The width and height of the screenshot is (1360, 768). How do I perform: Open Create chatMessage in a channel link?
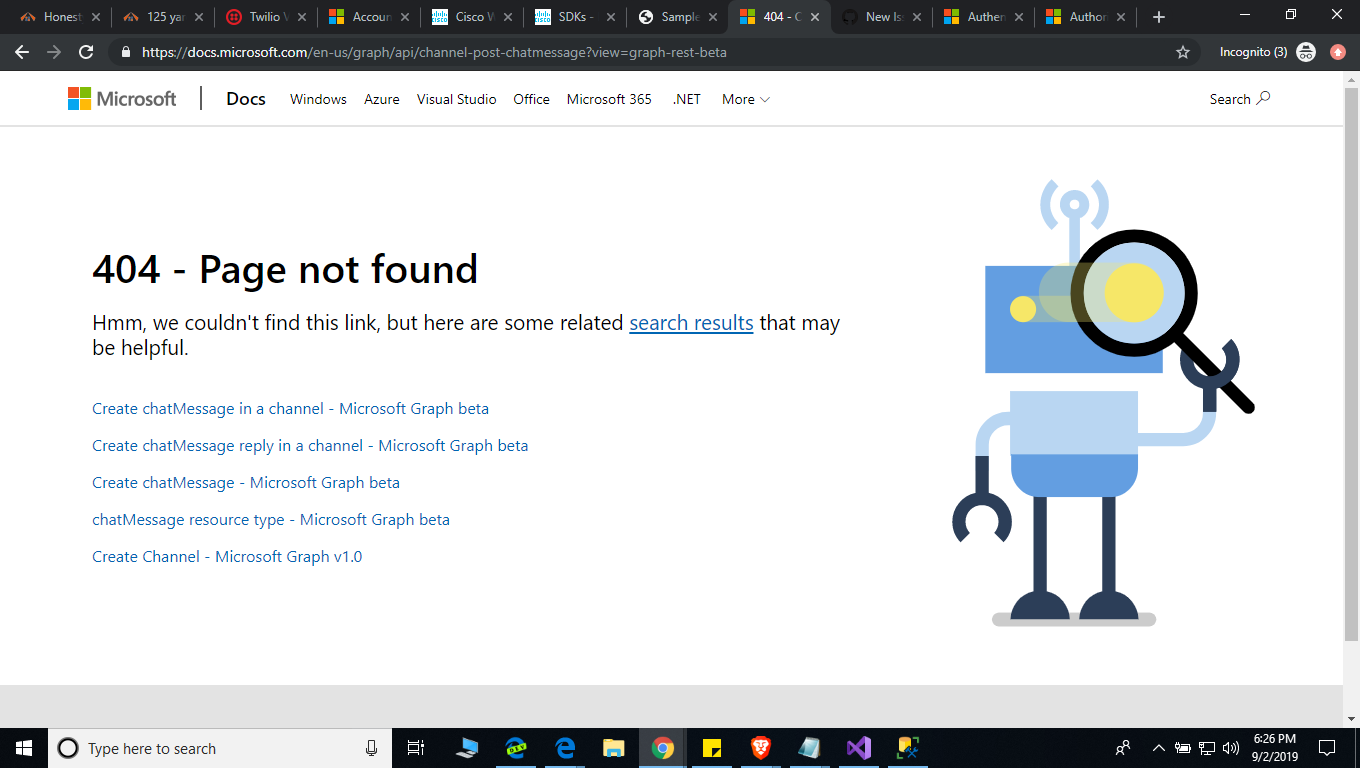pyautogui.click(x=290, y=408)
